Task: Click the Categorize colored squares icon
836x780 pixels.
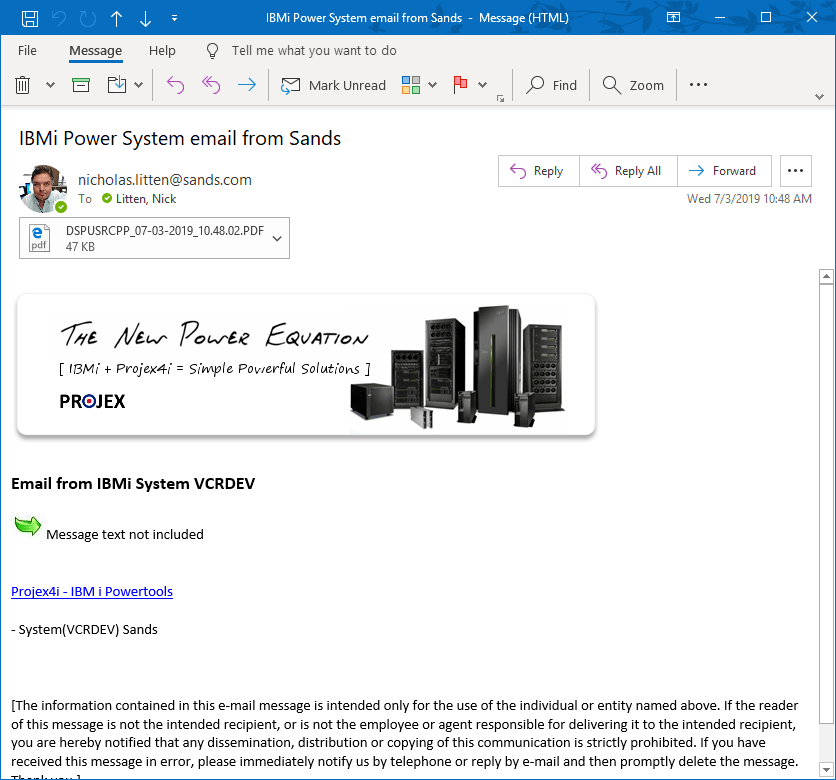Action: click(411, 85)
